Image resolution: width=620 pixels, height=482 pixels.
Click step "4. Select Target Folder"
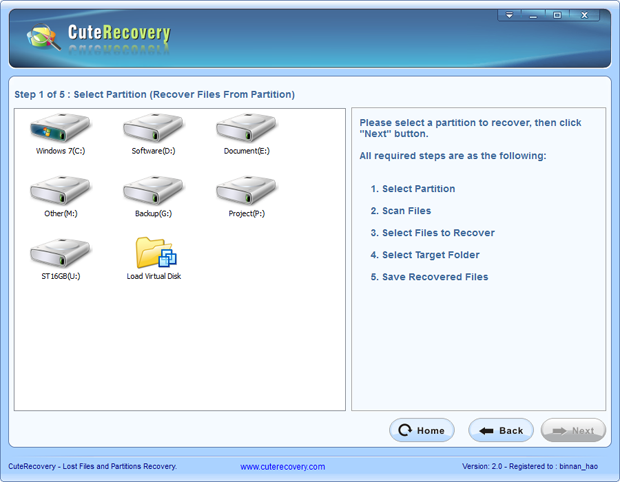tap(425, 255)
